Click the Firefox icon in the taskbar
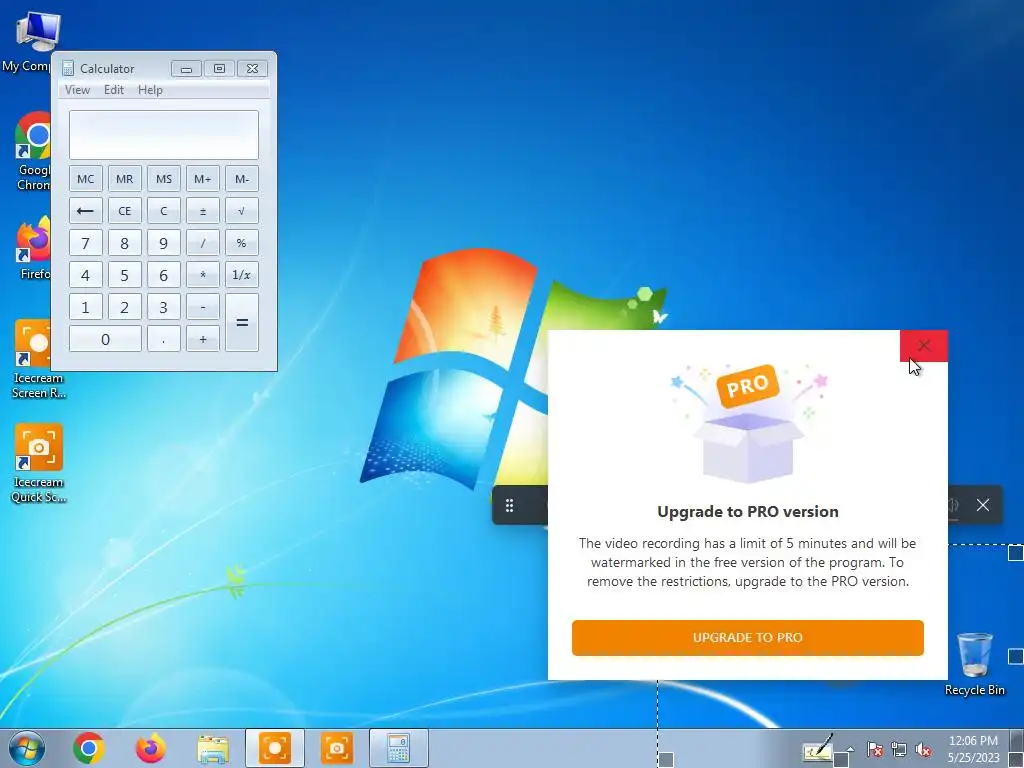Viewport: 1024px width, 768px height. pyautogui.click(x=150, y=748)
